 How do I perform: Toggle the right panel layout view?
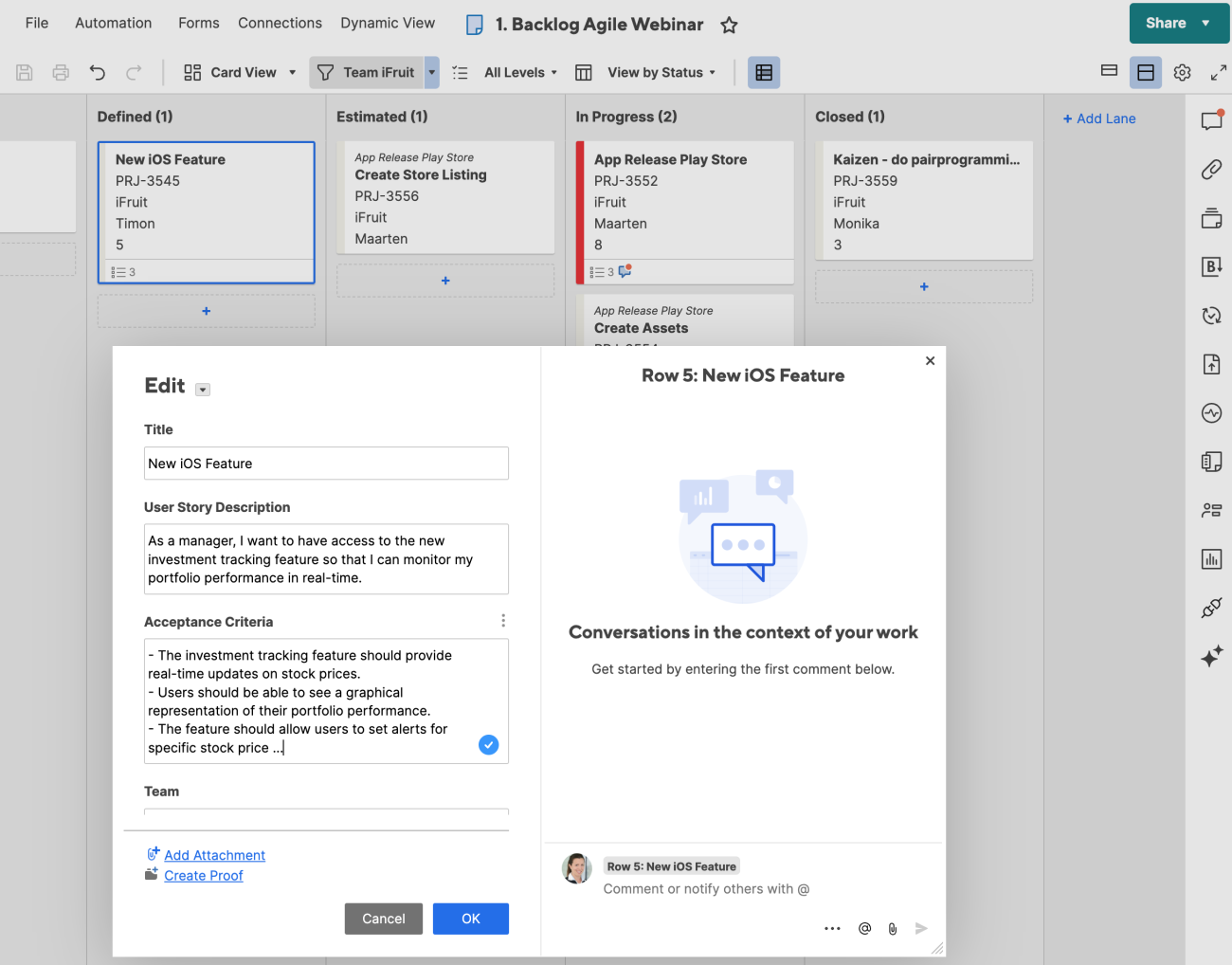pyautogui.click(x=1146, y=72)
